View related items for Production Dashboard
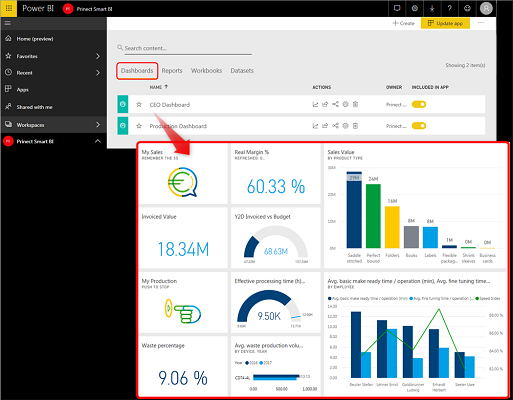 335,126
